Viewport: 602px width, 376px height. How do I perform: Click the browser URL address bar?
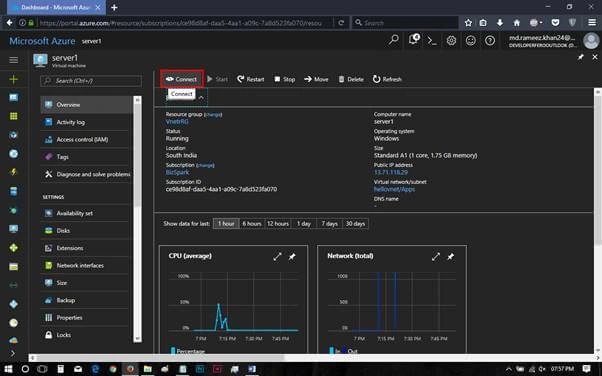(x=180, y=23)
